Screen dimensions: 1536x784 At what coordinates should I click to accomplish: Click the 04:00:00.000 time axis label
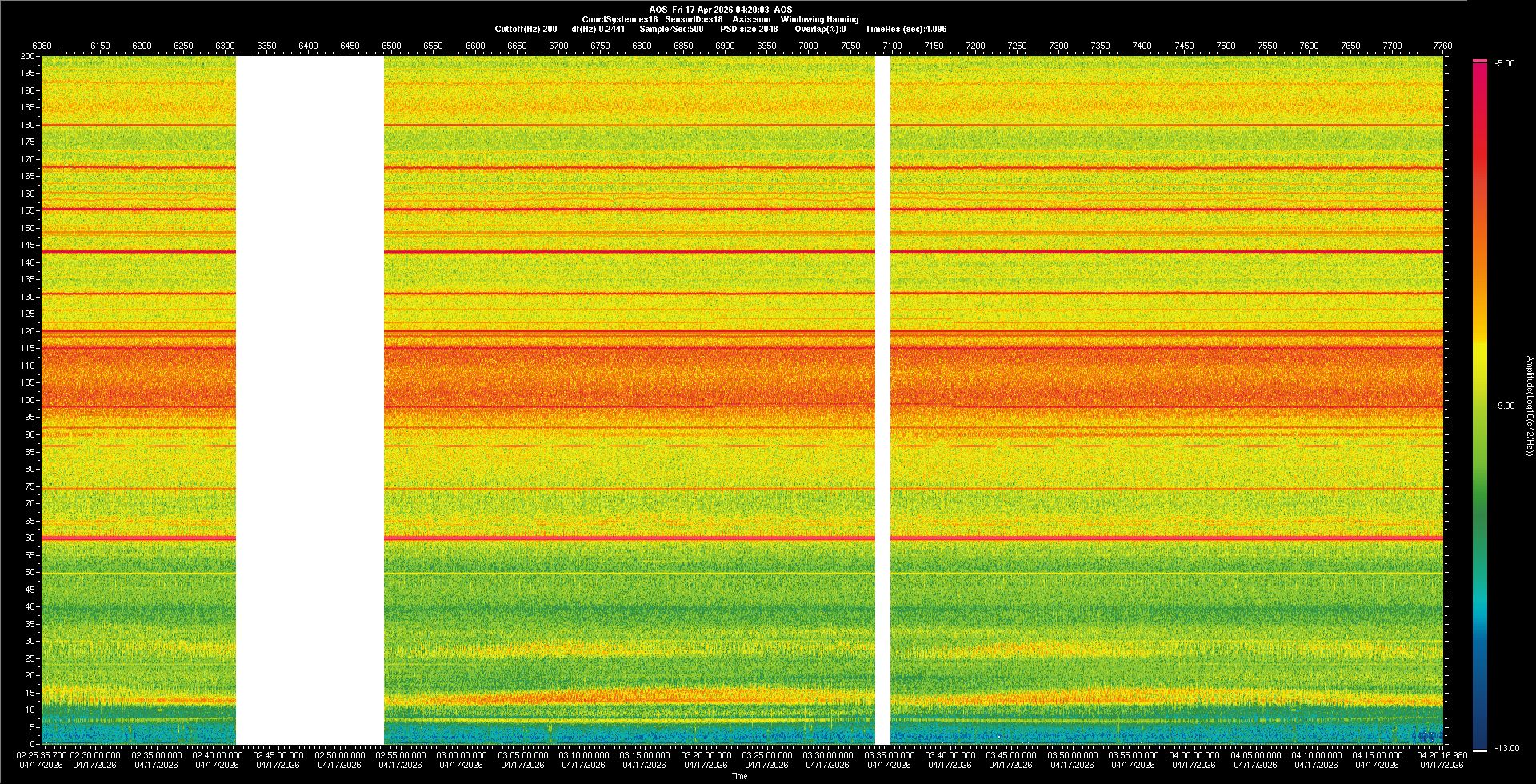[x=1194, y=755]
